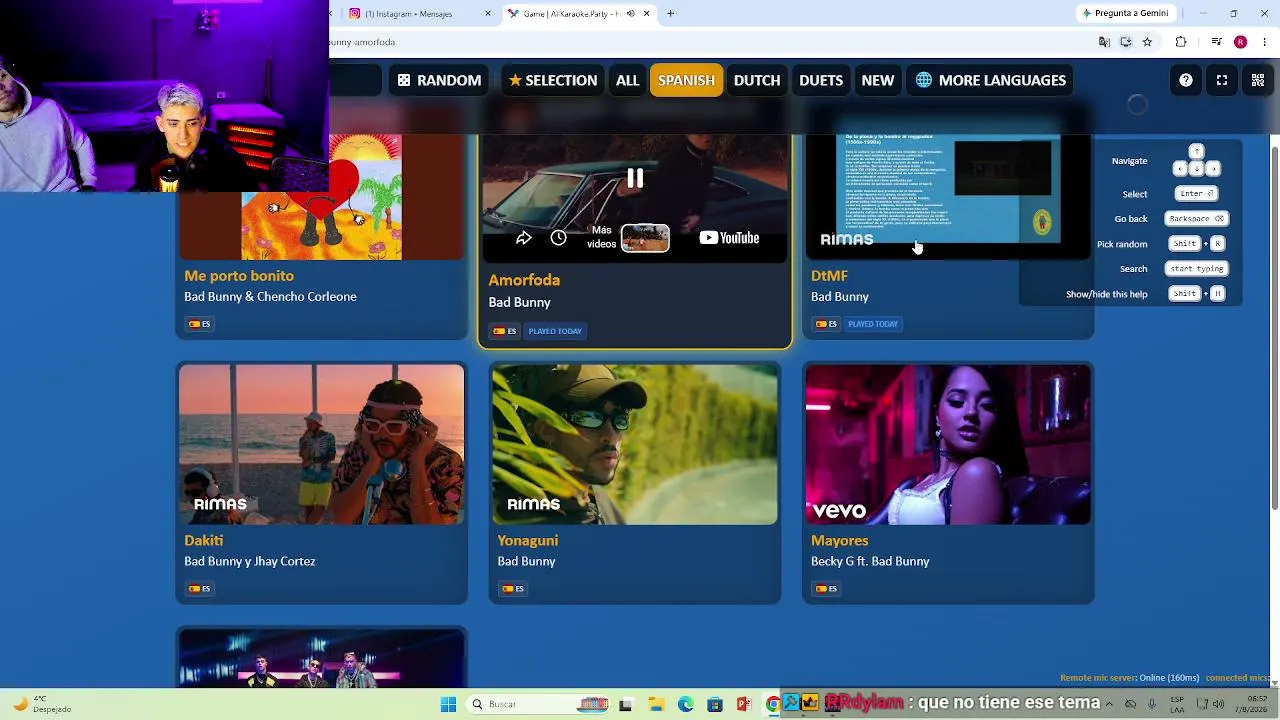Select the ALL songs filter
This screenshot has width=1280, height=720.
coord(627,80)
